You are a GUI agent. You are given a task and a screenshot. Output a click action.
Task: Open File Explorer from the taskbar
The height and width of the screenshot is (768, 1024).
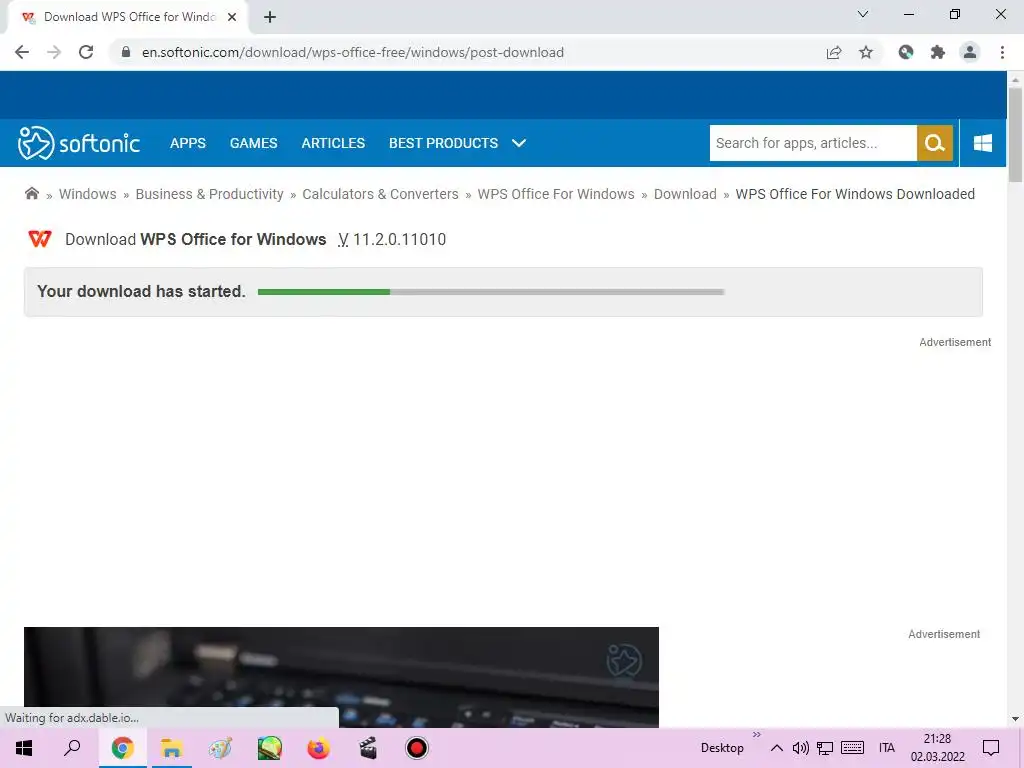[171, 748]
